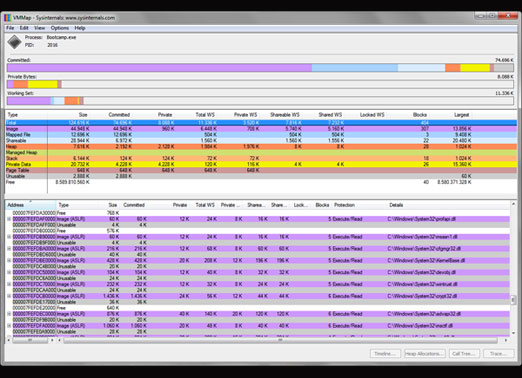Select the Image row in the summary table
Screen dimensions: 522x378
[261, 129]
